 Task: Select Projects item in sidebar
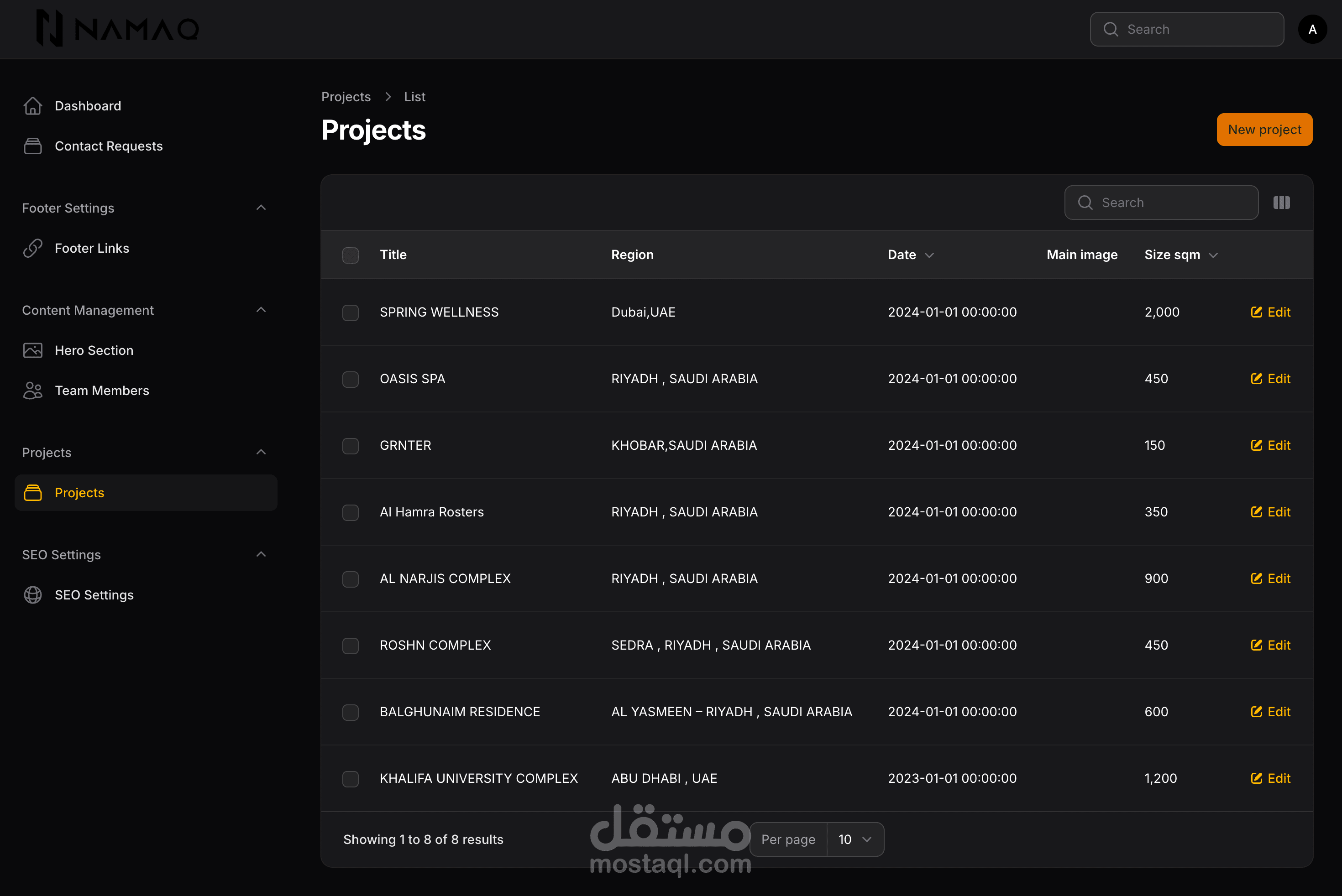coord(79,493)
